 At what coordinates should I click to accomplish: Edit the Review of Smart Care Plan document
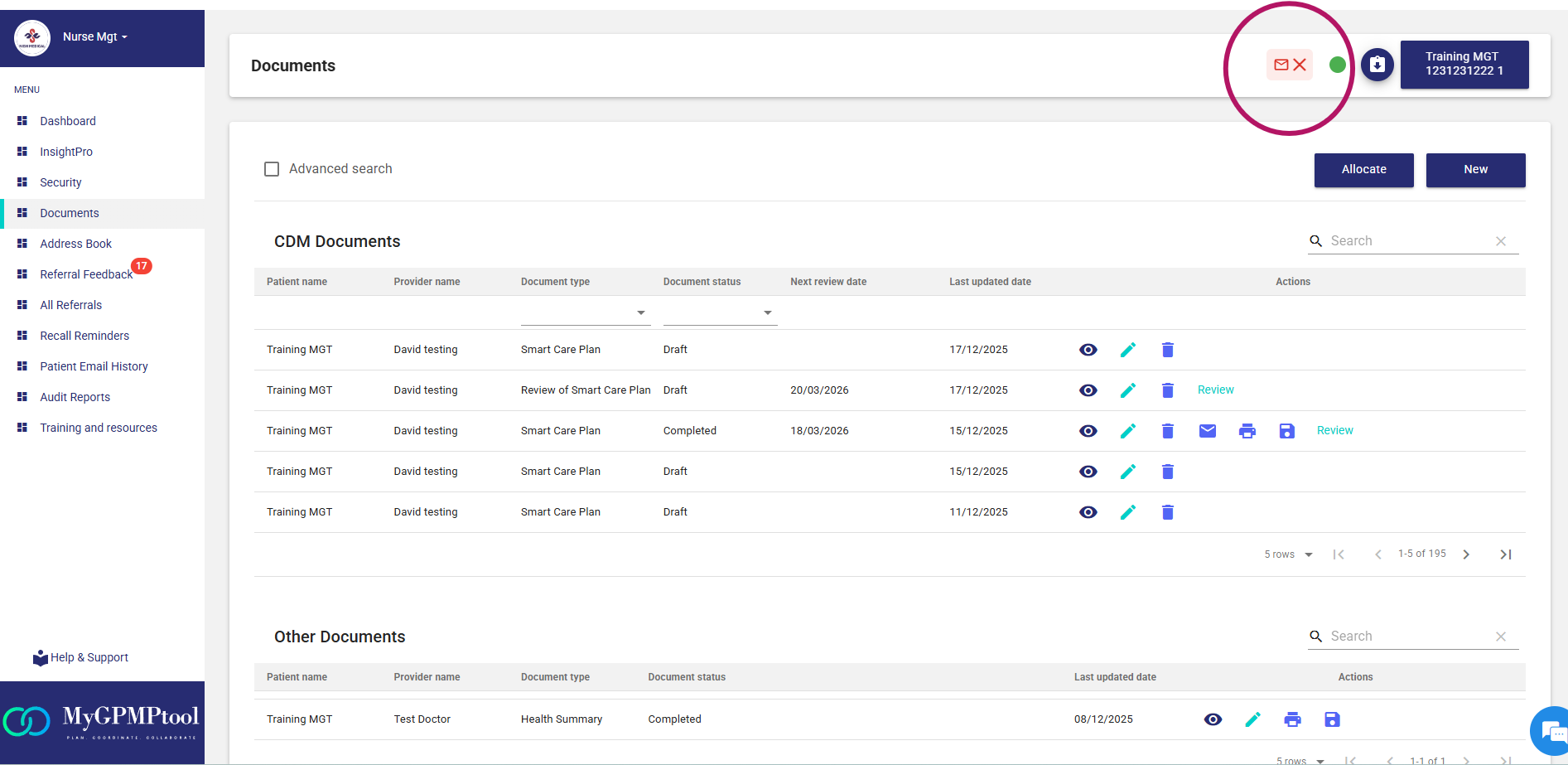click(x=1127, y=390)
